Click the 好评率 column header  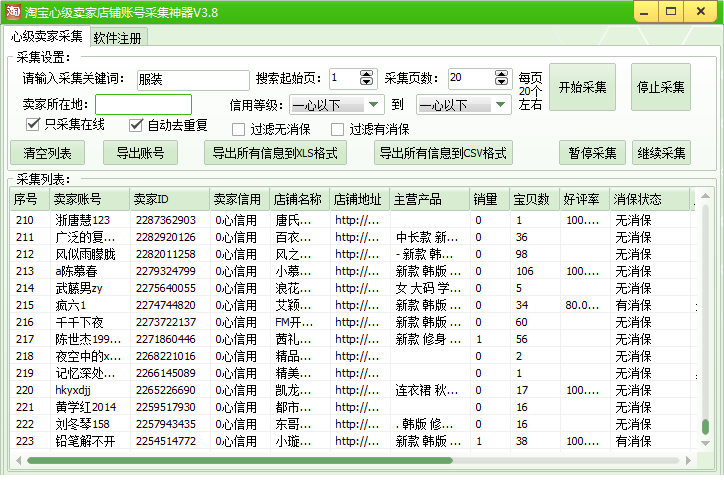585,199
